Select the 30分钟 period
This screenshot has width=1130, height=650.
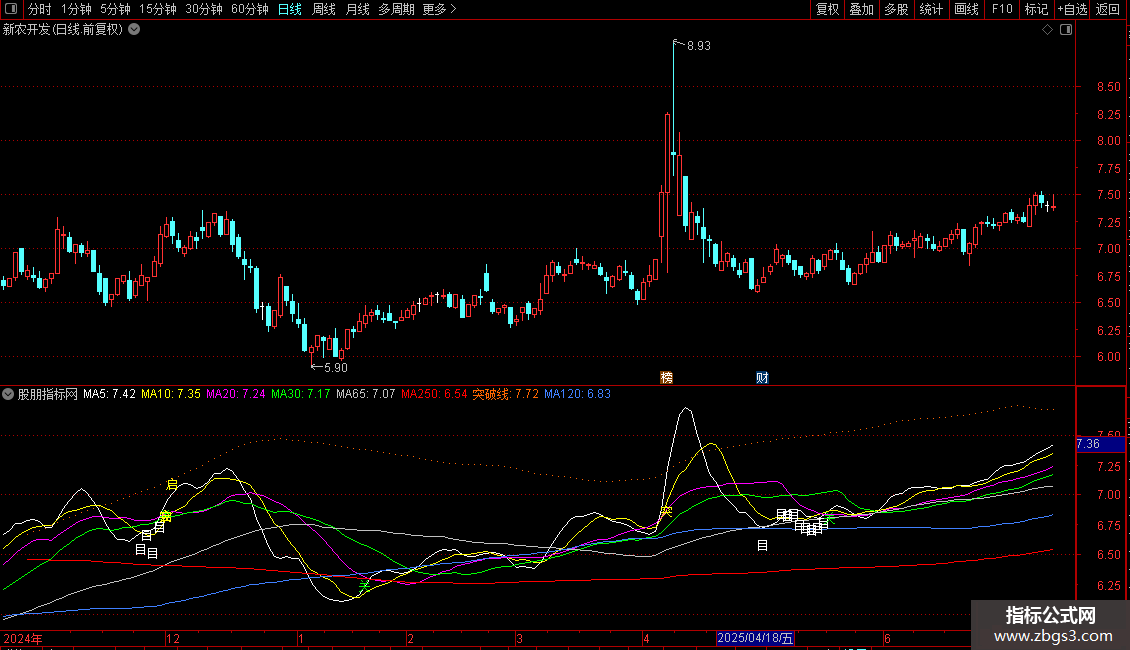(203, 9)
